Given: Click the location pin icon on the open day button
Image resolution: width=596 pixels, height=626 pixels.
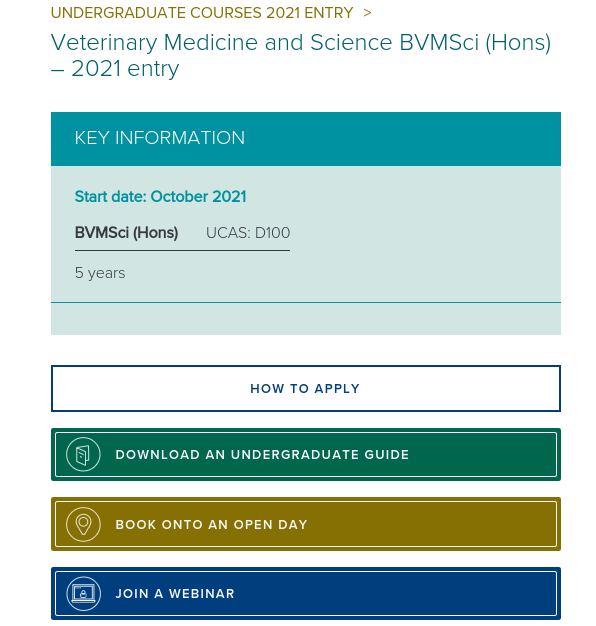Looking at the screenshot, I should click(83, 524).
